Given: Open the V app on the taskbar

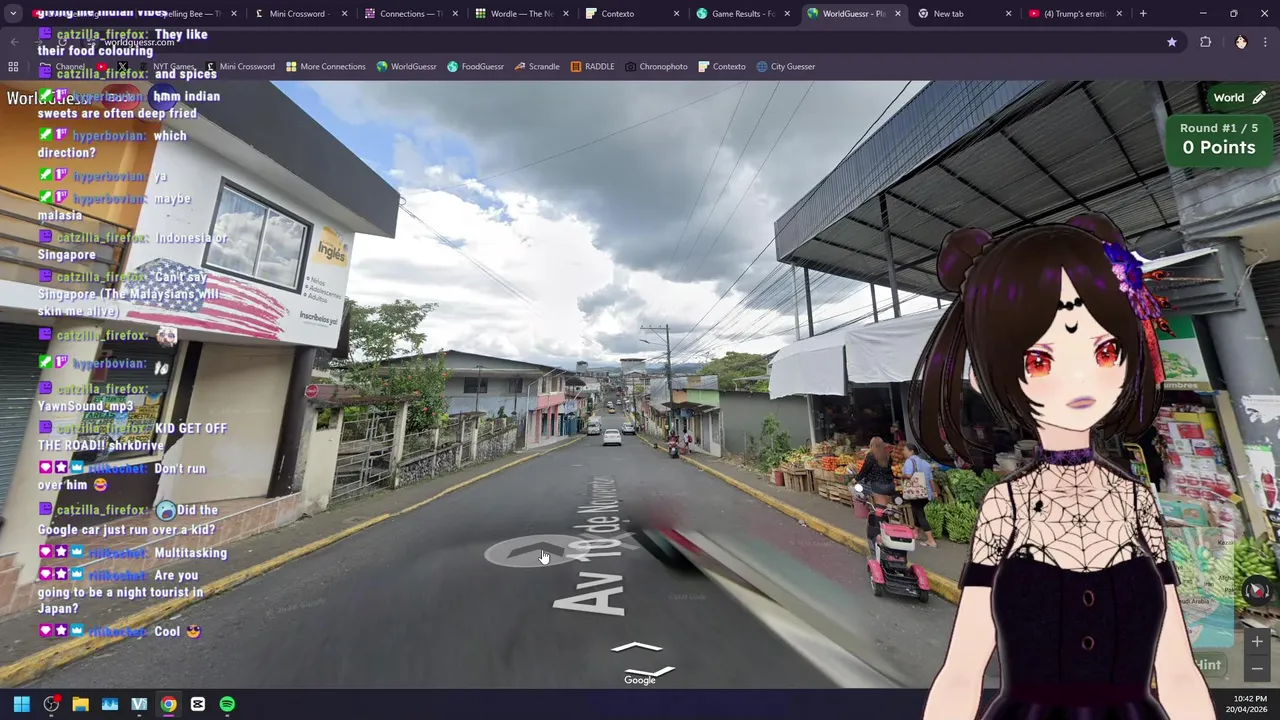Looking at the screenshot, I should click(139, 704).
